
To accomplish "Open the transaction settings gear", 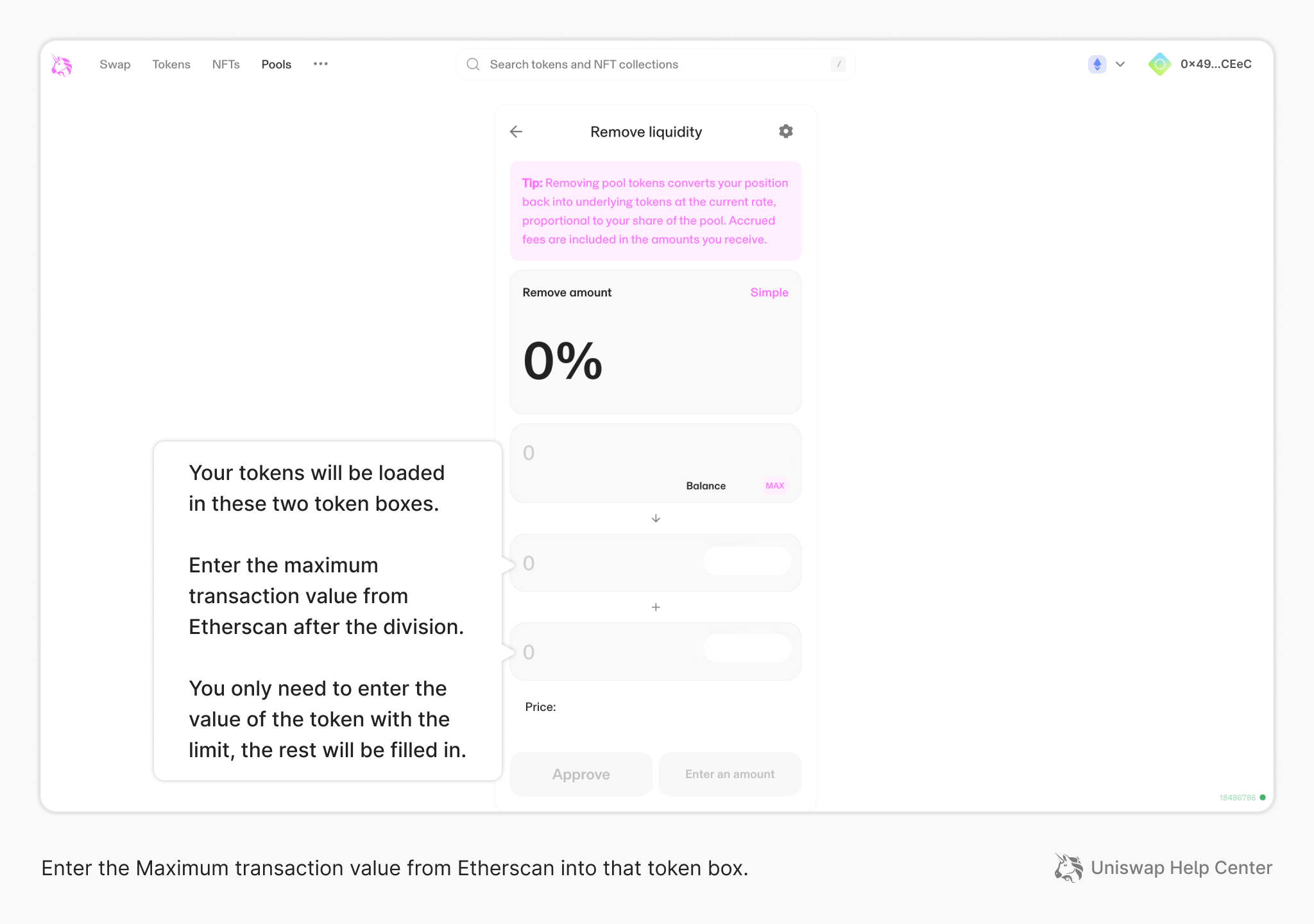I will 786,132.
